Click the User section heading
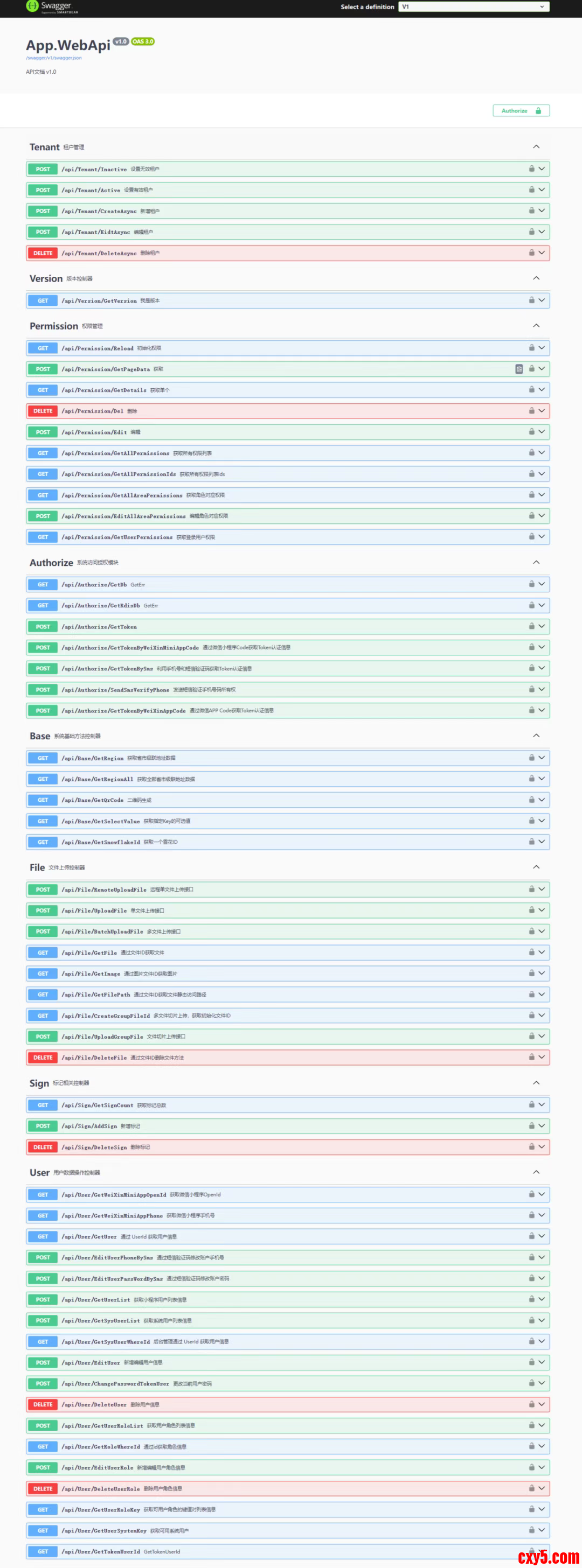Image resolution: width=582 pixels, height=1568 pixels. click(x=40, y=1172)
